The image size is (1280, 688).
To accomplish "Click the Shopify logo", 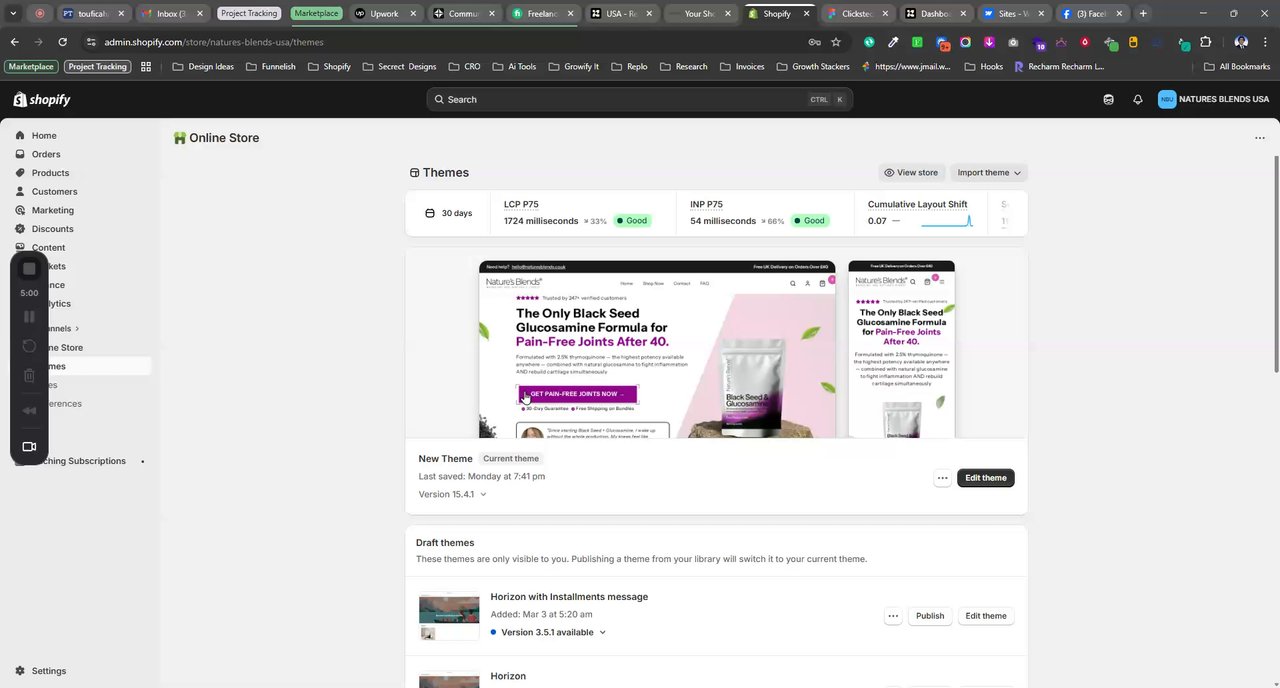I will (x=42, y=99).
